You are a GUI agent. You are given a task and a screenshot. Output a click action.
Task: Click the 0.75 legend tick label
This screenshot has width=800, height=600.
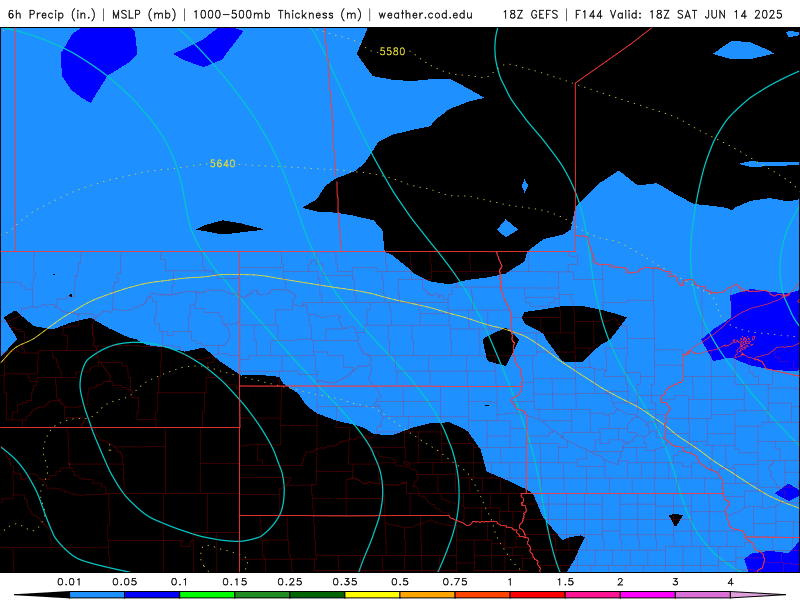pyautogui.click(x=455, y=582)
